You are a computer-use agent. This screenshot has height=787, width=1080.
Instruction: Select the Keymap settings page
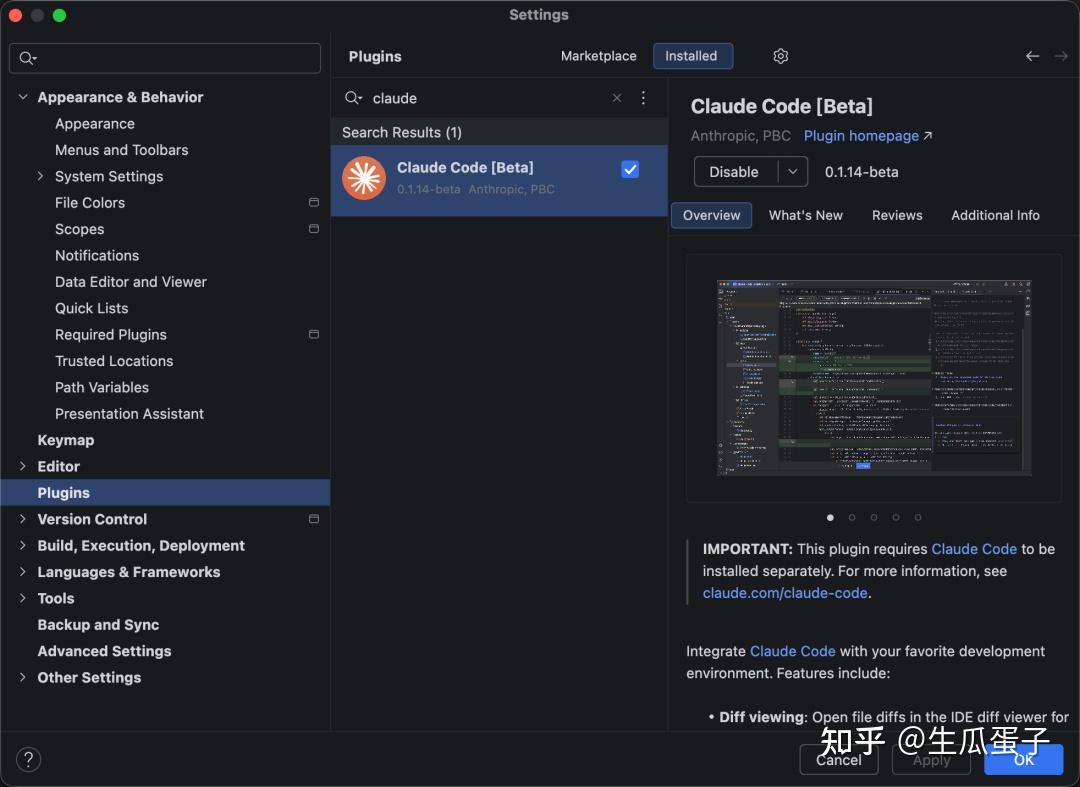pyautogui.click(x=65, y=439)
